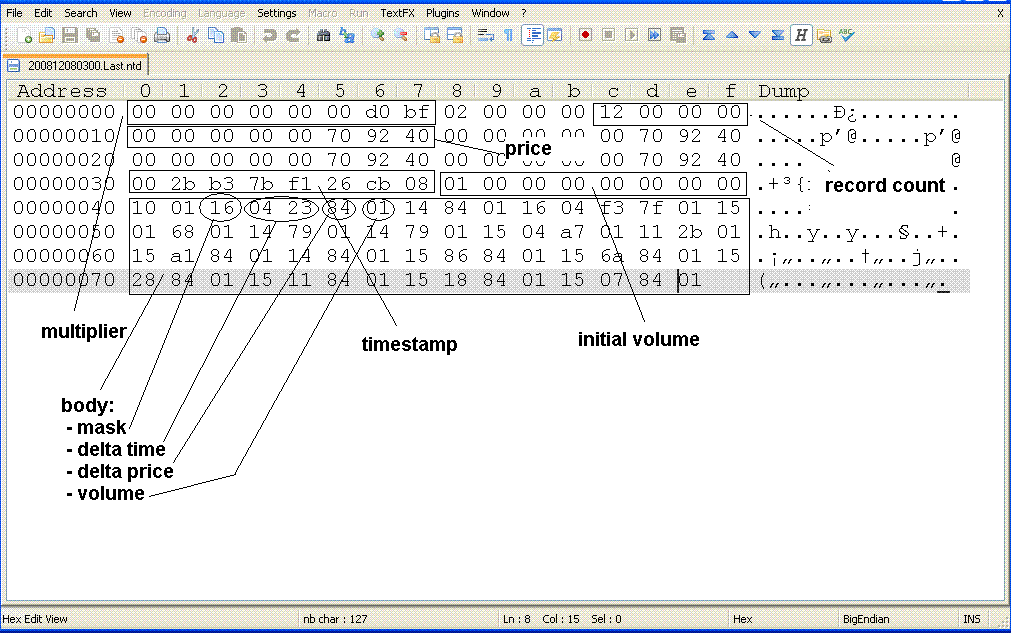Create a new file with New icon
Image resolution: width=1011 pixels, height=633 pixels.
[25, 35]
